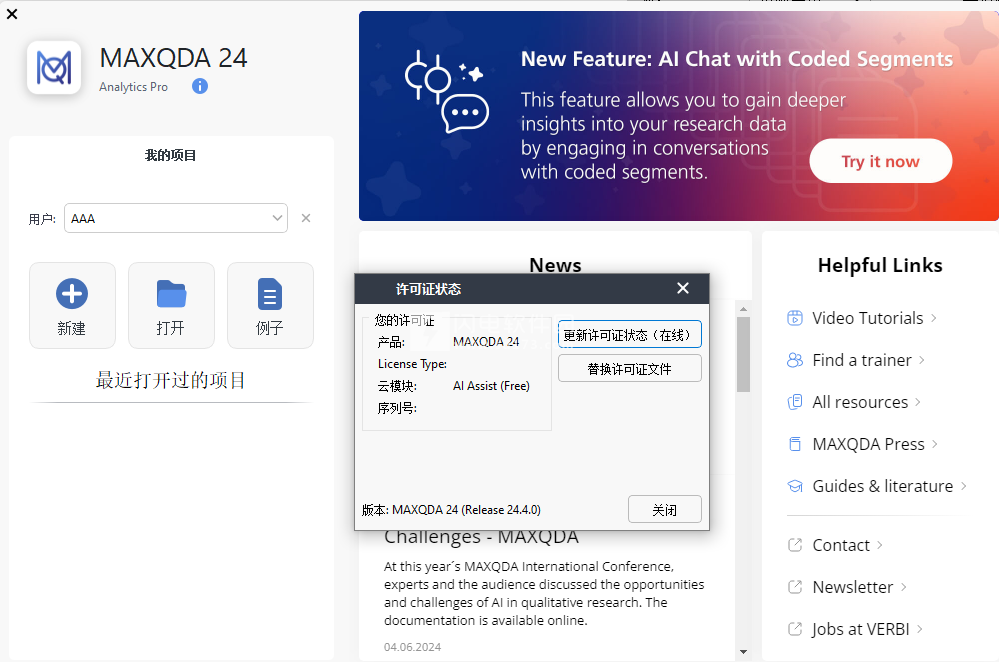
Task: Click the License Type: label
Action: (412, 364)
